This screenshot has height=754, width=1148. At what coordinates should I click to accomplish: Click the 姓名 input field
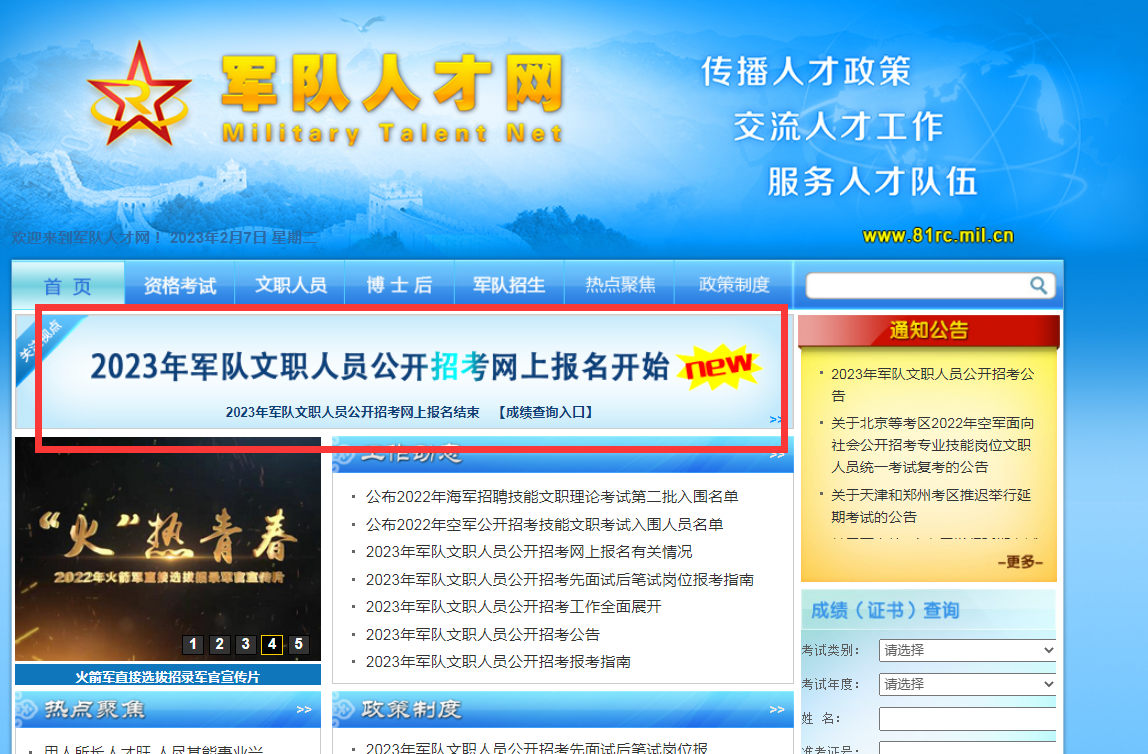pyautogui.click(x=968, y=719)
